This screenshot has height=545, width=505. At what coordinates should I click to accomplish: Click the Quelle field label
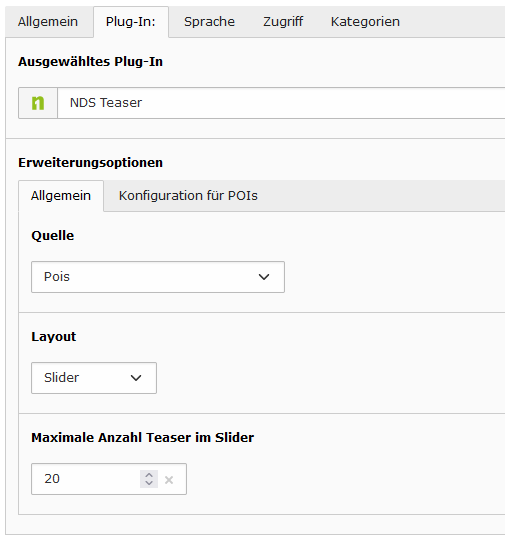coord(52,236)
